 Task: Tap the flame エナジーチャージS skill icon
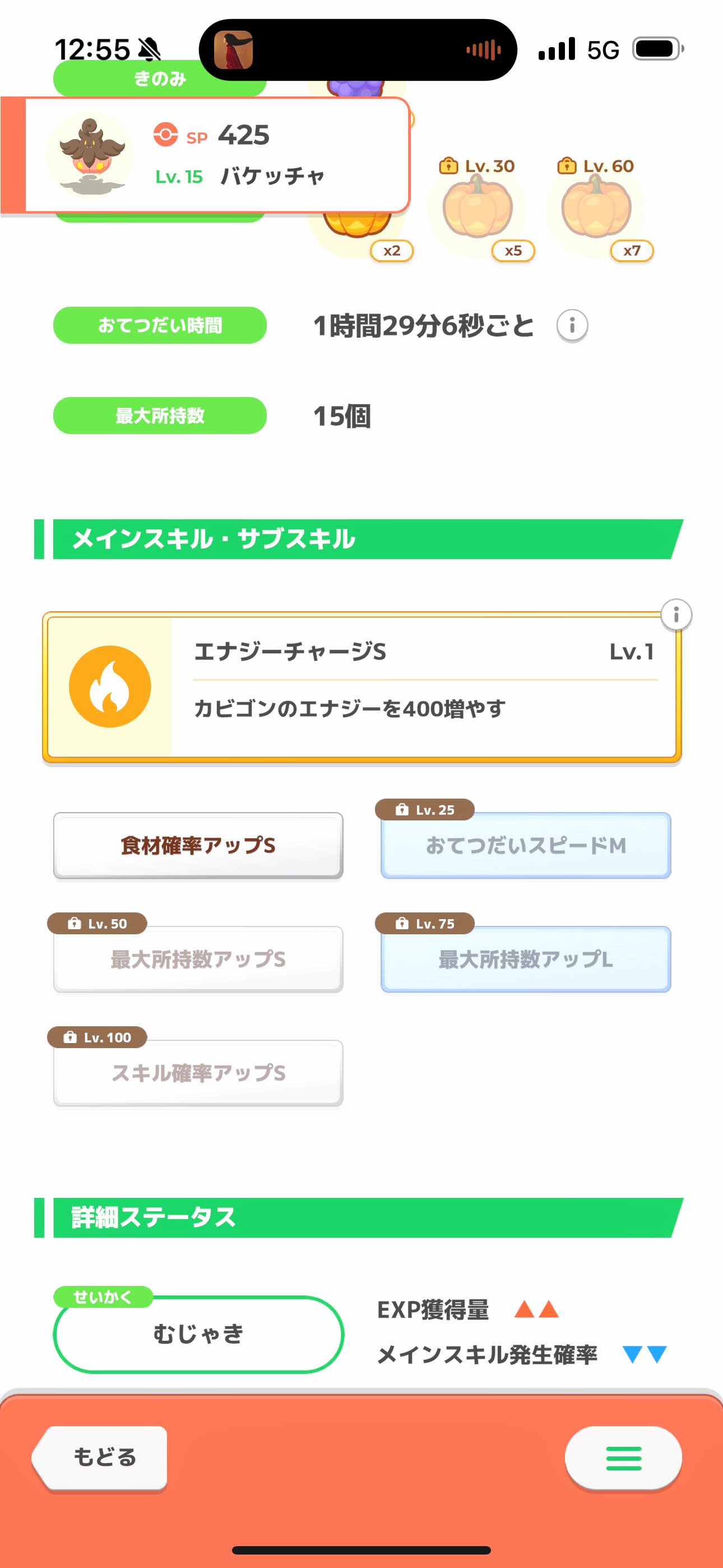110,686
